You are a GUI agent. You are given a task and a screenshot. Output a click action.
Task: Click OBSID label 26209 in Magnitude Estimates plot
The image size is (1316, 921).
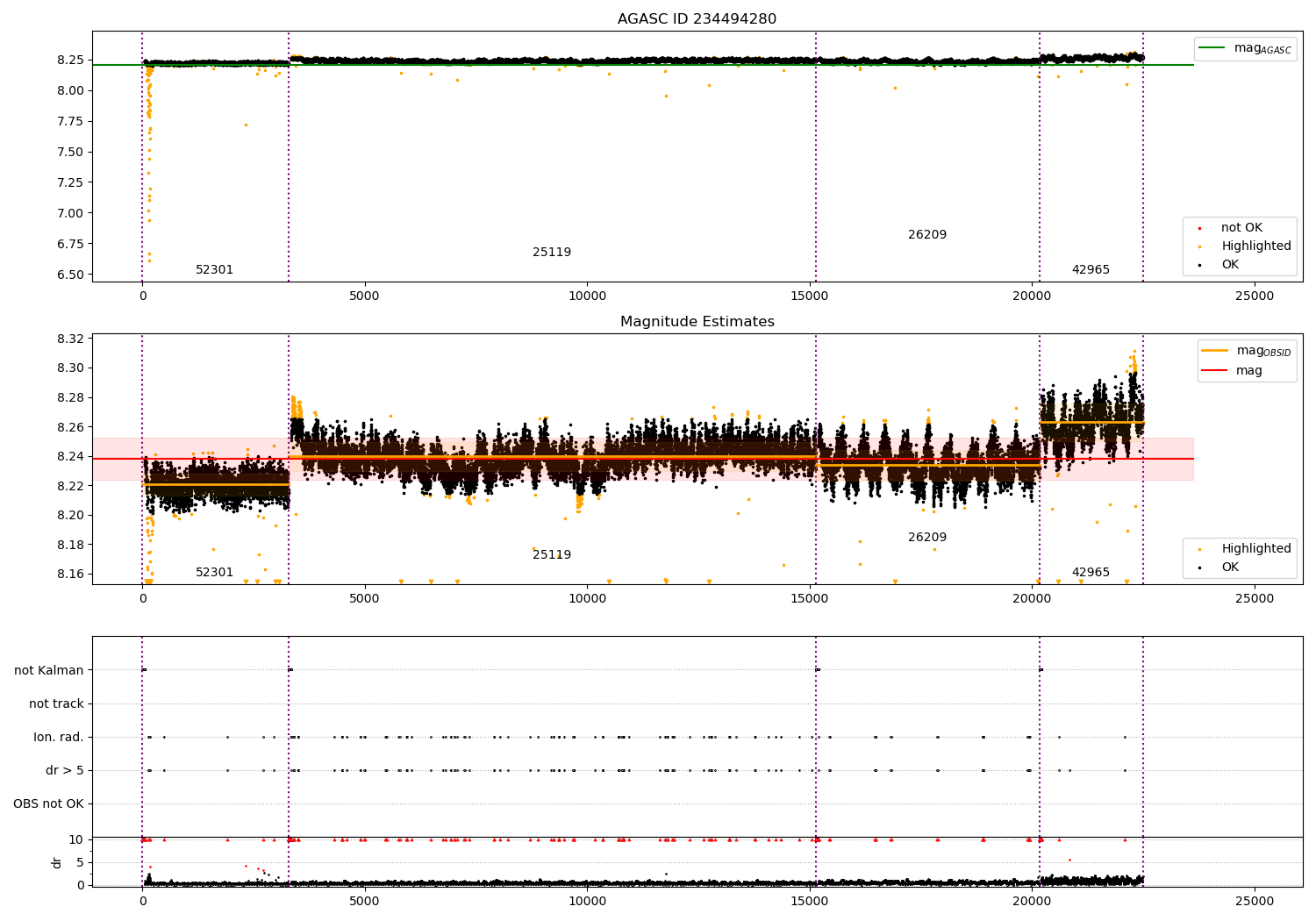(x=927, y=538)
